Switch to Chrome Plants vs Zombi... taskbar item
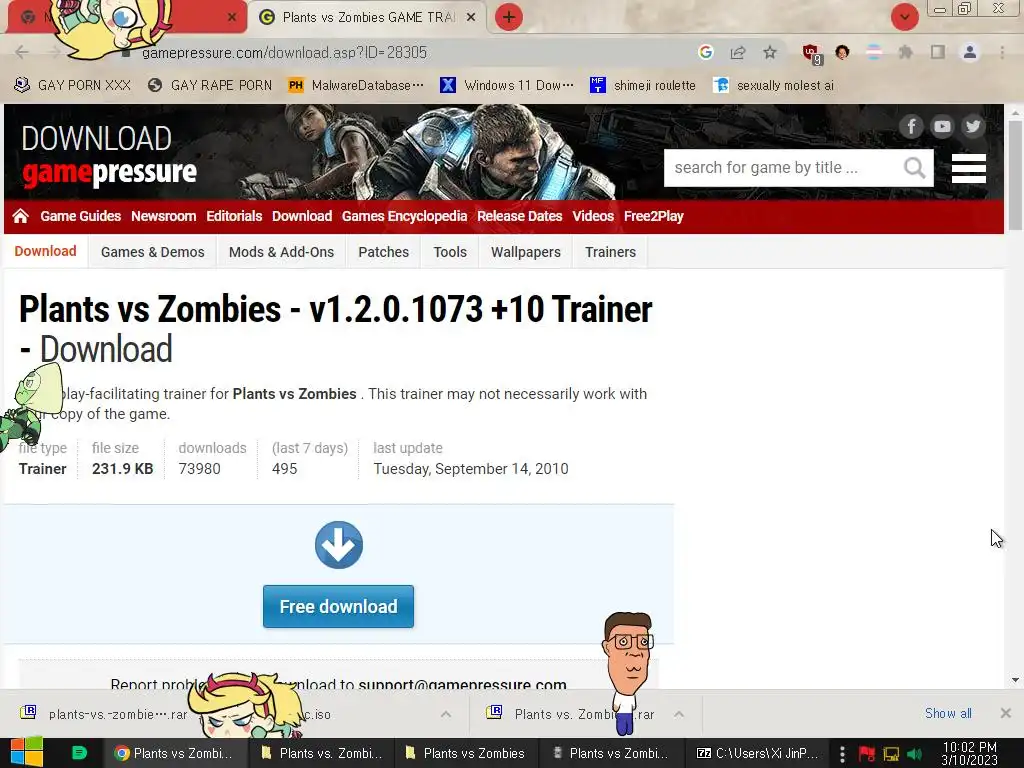This screenshot has width=1024, height=768. (x=174, y=753)
